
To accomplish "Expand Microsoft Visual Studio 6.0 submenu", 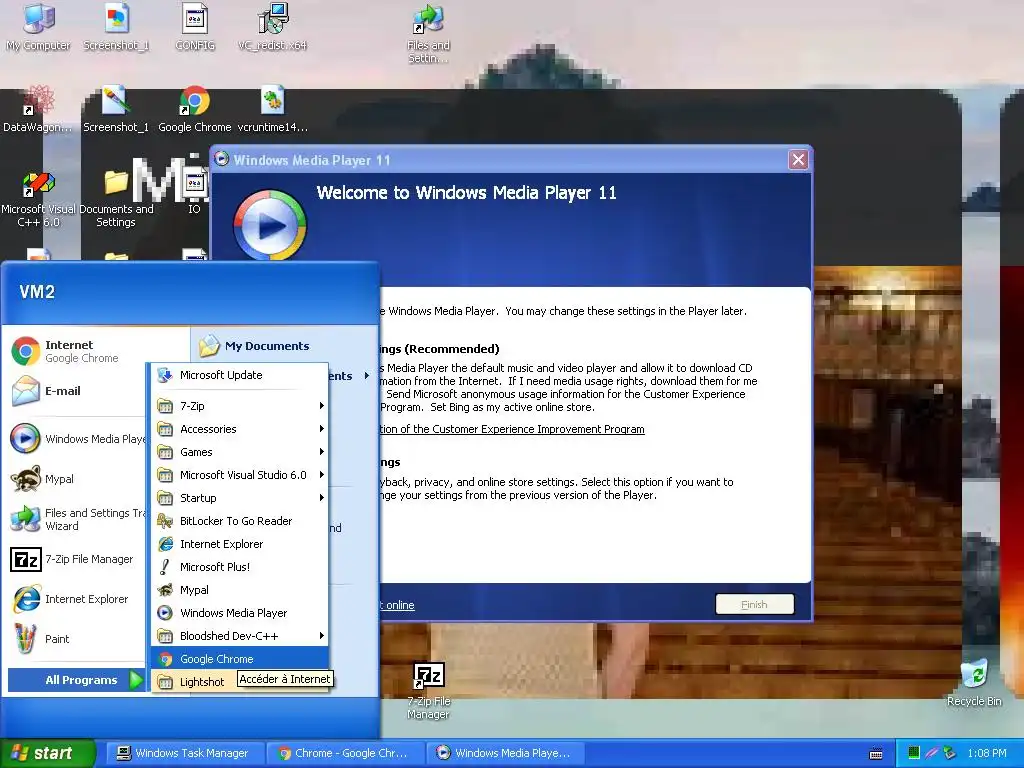I will (240, 475).
